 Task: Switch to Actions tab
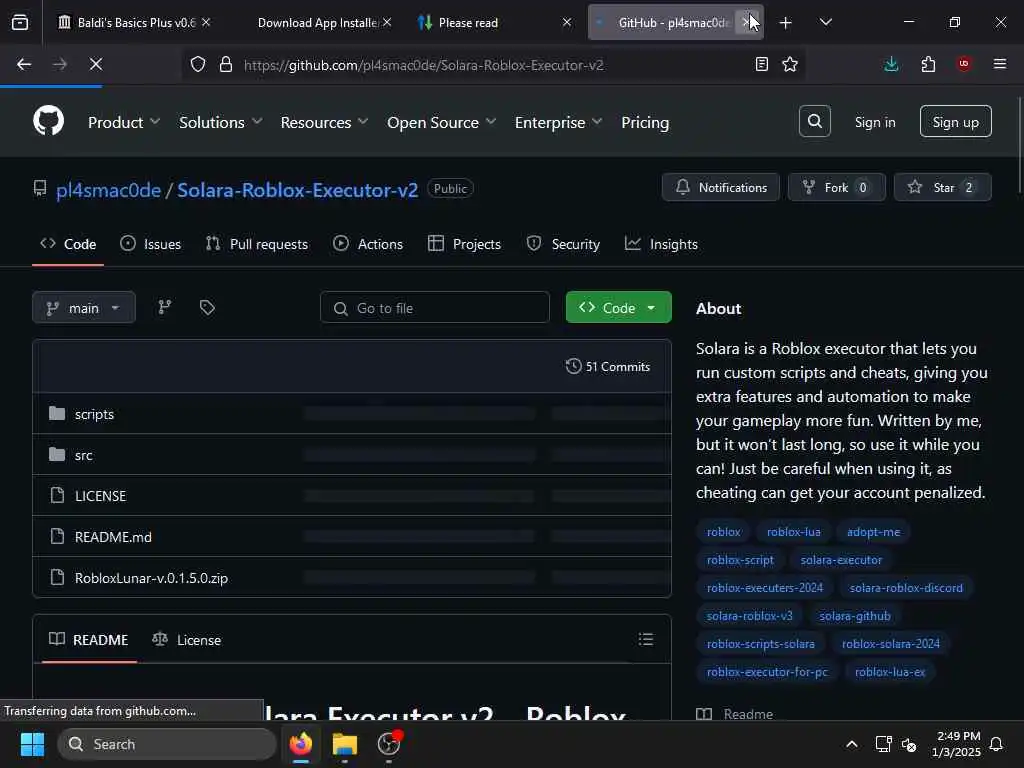(x=368, y=244)
